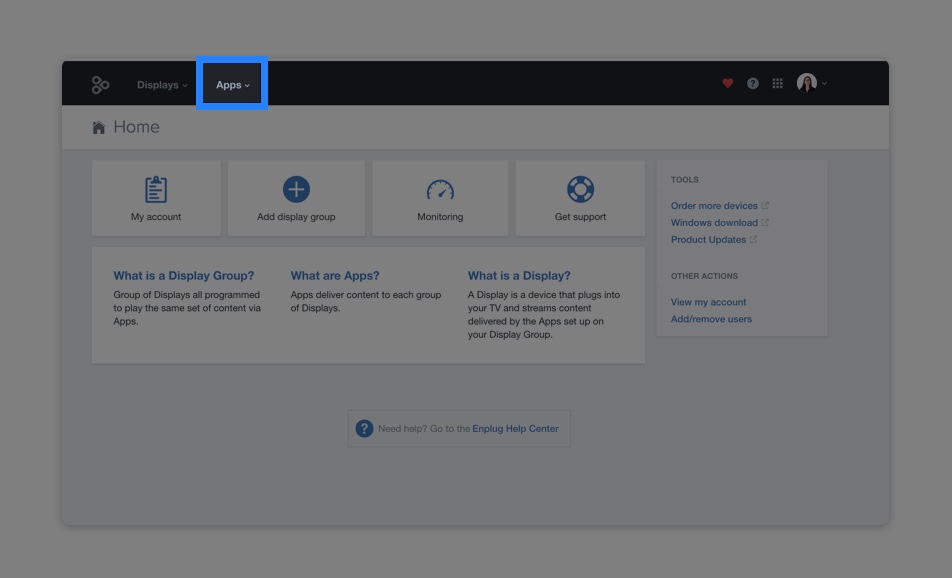Click the My account clipboard icon
Viewport: 952px width, 578px height.
[x=156, y=189]
